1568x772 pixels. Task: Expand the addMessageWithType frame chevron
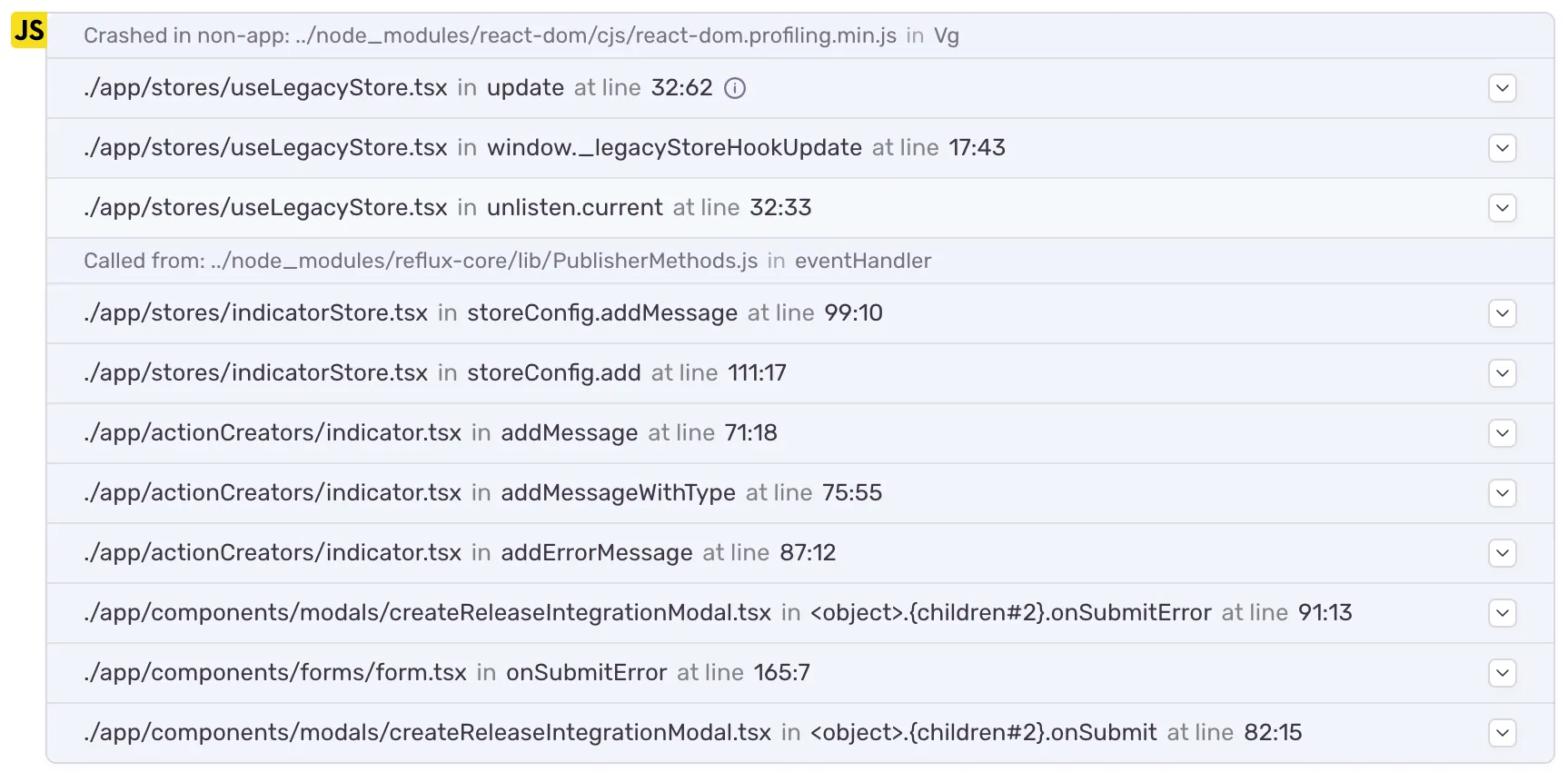[x=1502, y=493]
